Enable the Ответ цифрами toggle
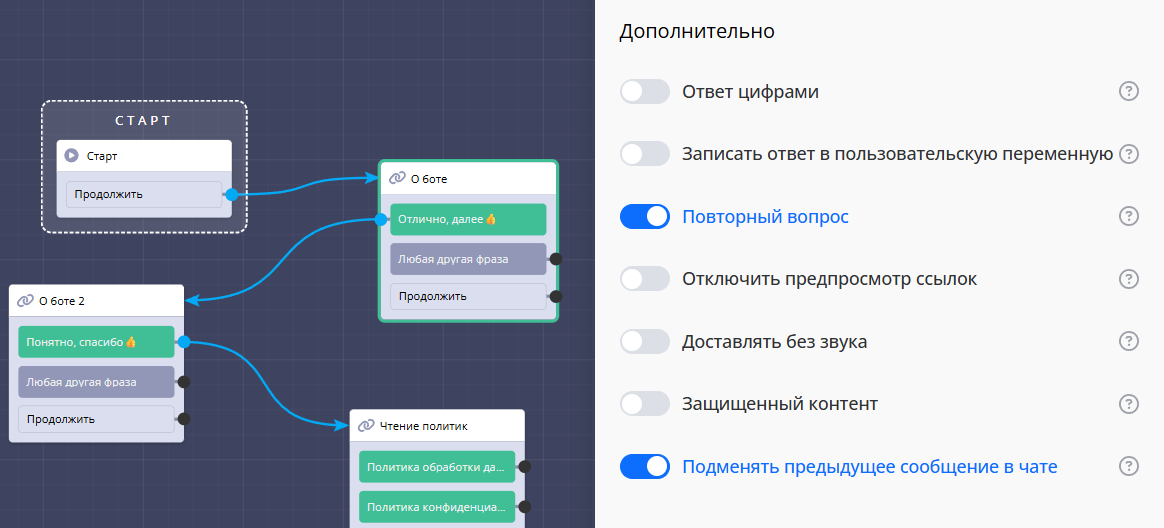 point(644,92)
